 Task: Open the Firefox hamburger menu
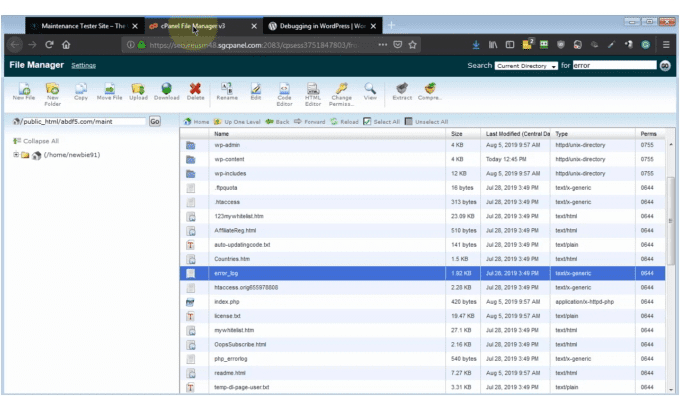pyautogui.click(x=666, y=44)
